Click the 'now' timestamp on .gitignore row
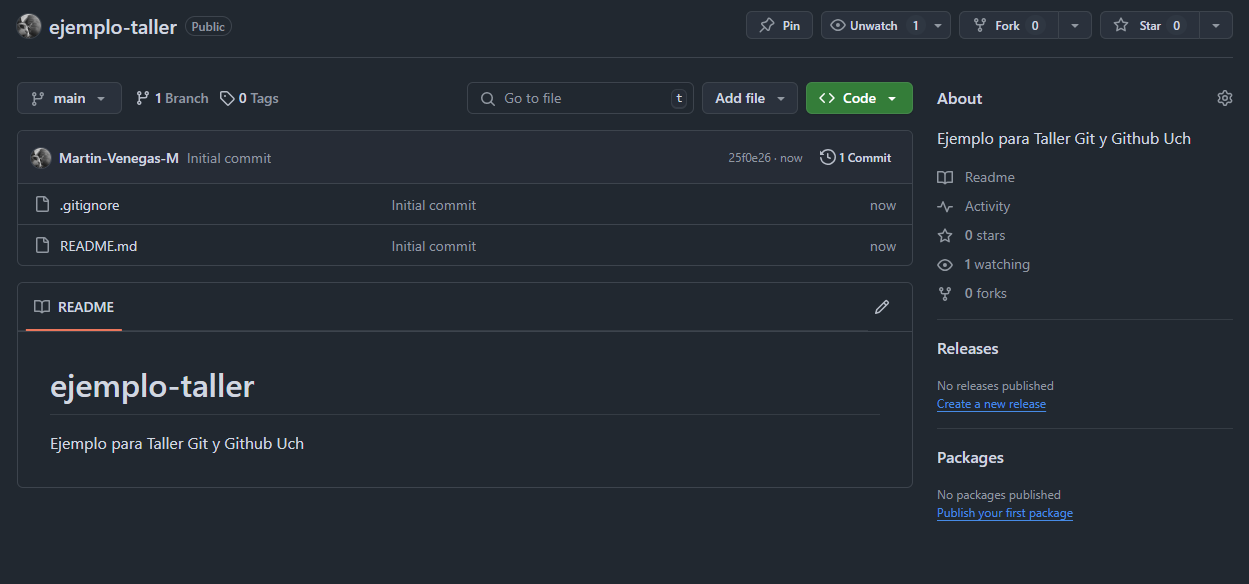Screen dimensions: 1249x584 (x=883, y=205)
